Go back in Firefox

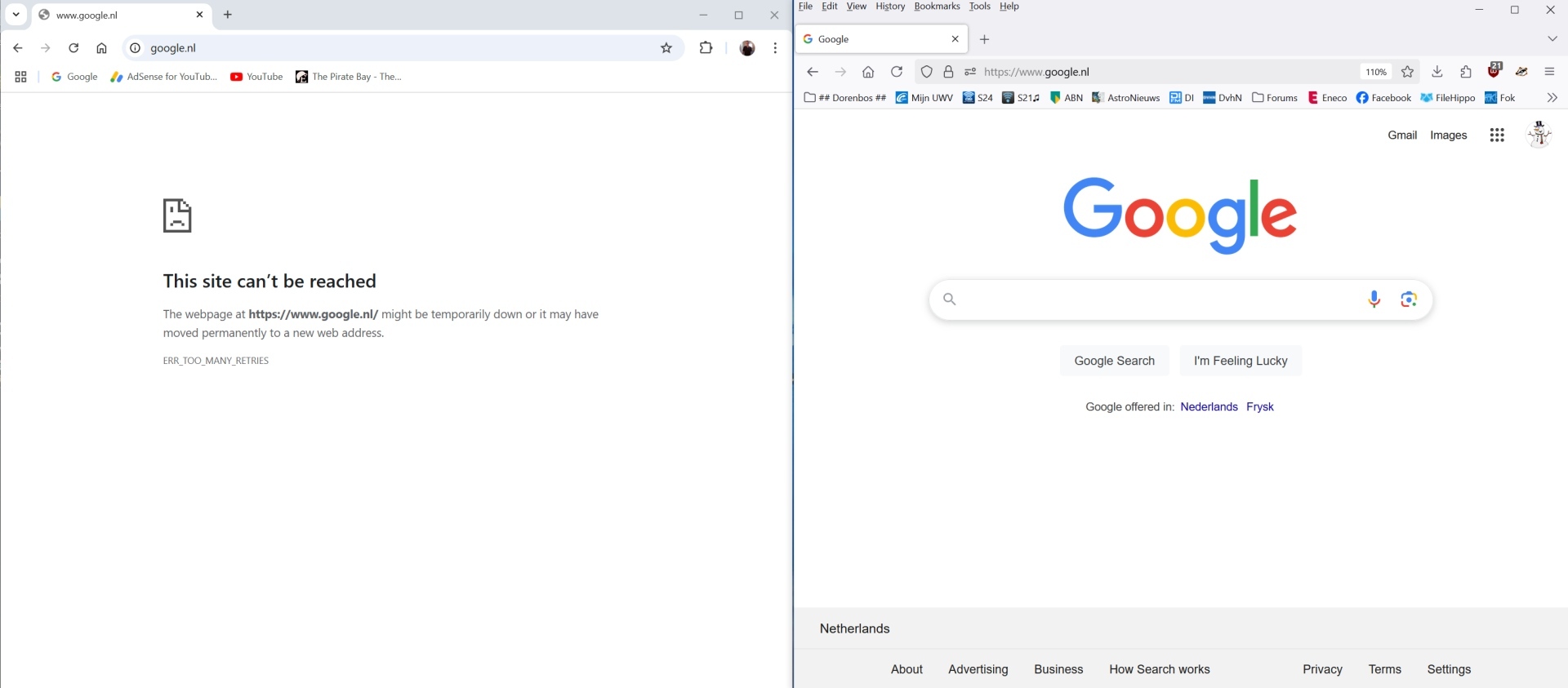click(813, 72)
